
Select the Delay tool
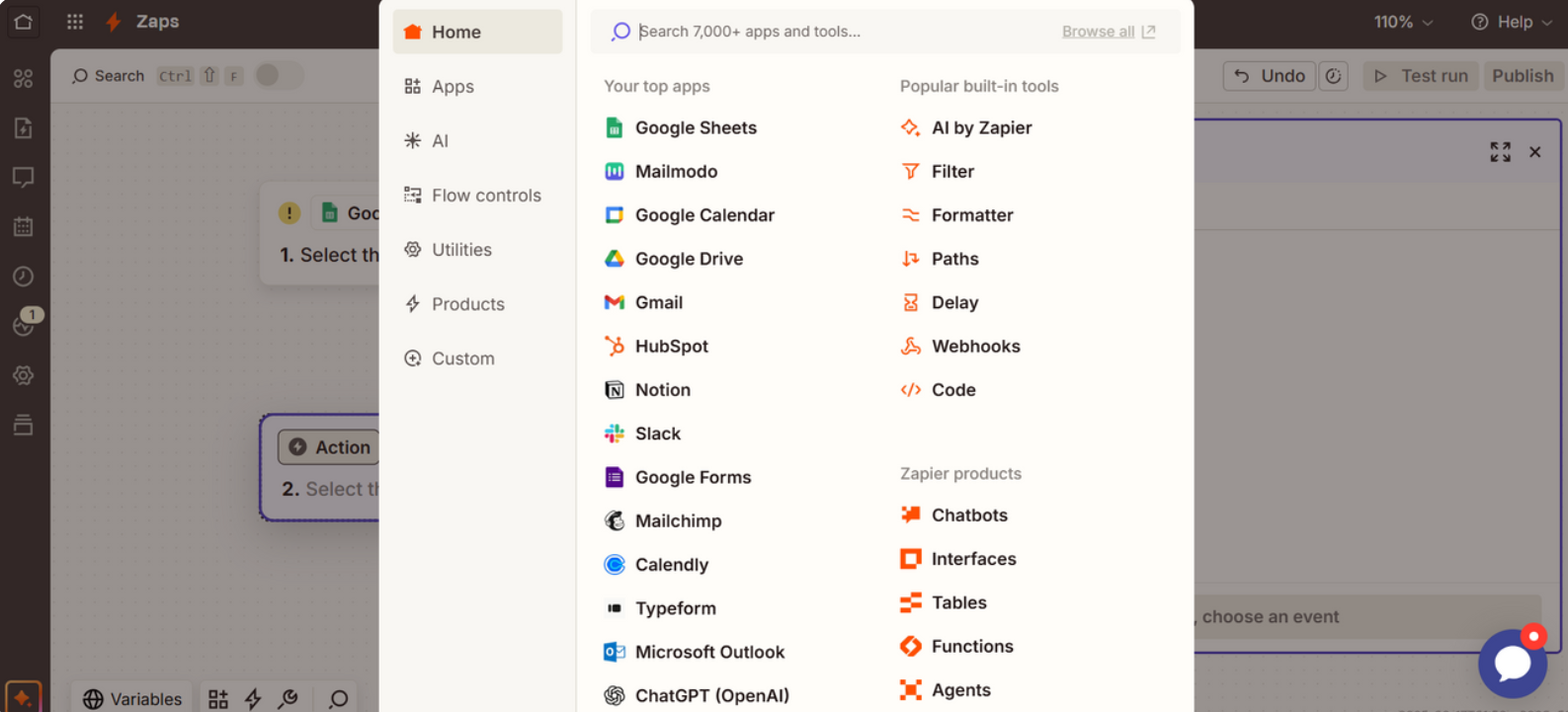(939, 302)
